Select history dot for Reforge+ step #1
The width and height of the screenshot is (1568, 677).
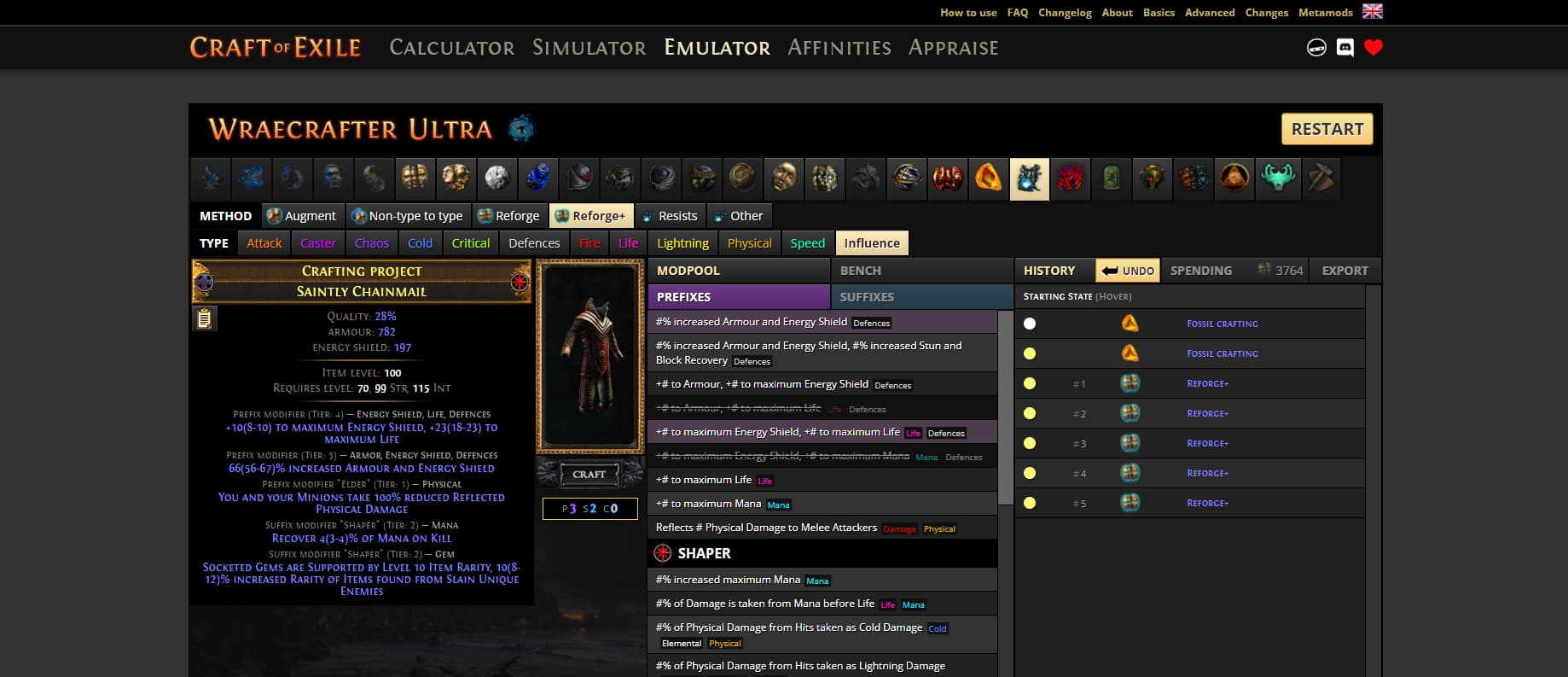click(x=1030, y=383)
